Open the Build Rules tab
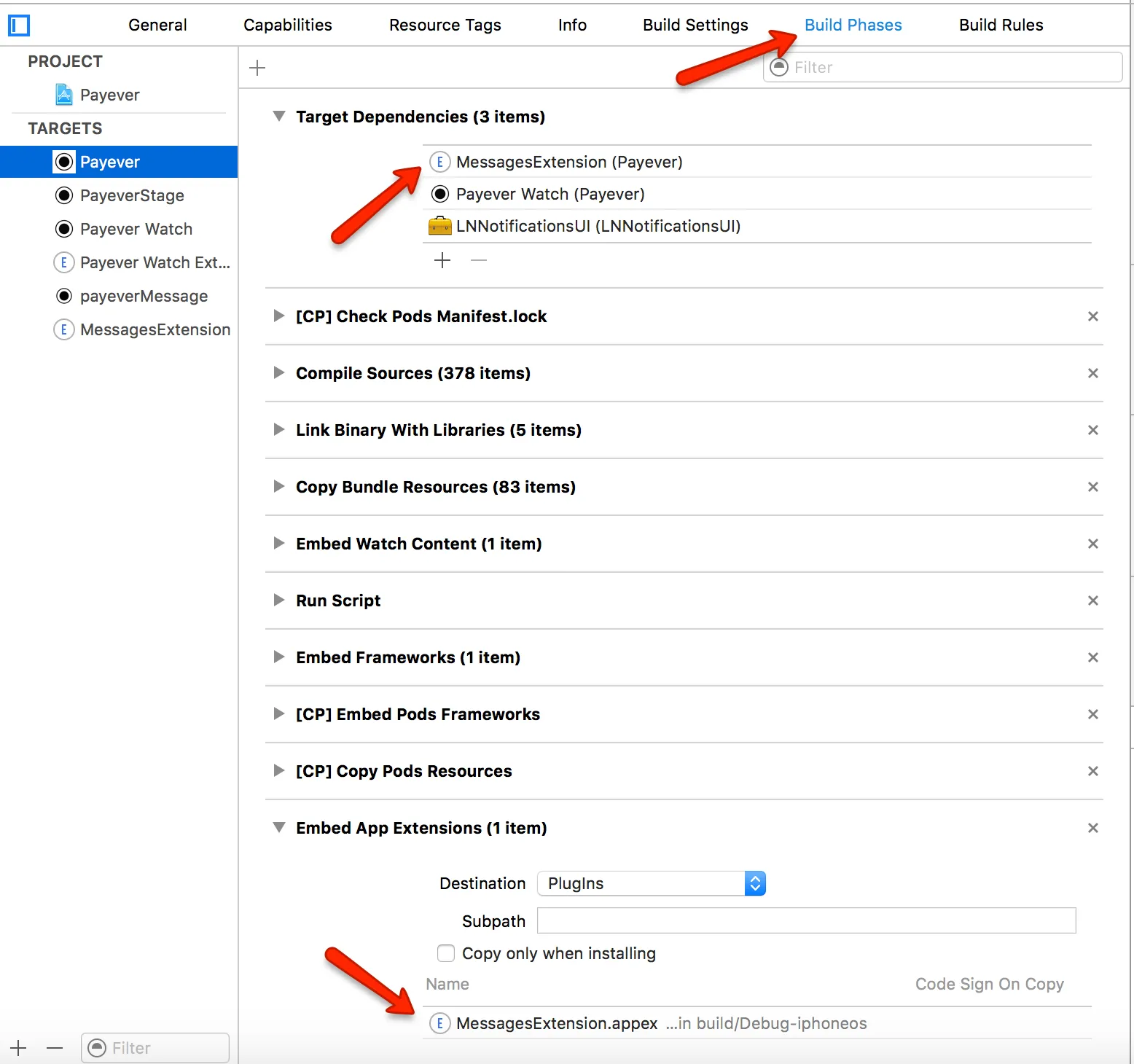Screen dimensions: 1134x1064 [1001, 25]
